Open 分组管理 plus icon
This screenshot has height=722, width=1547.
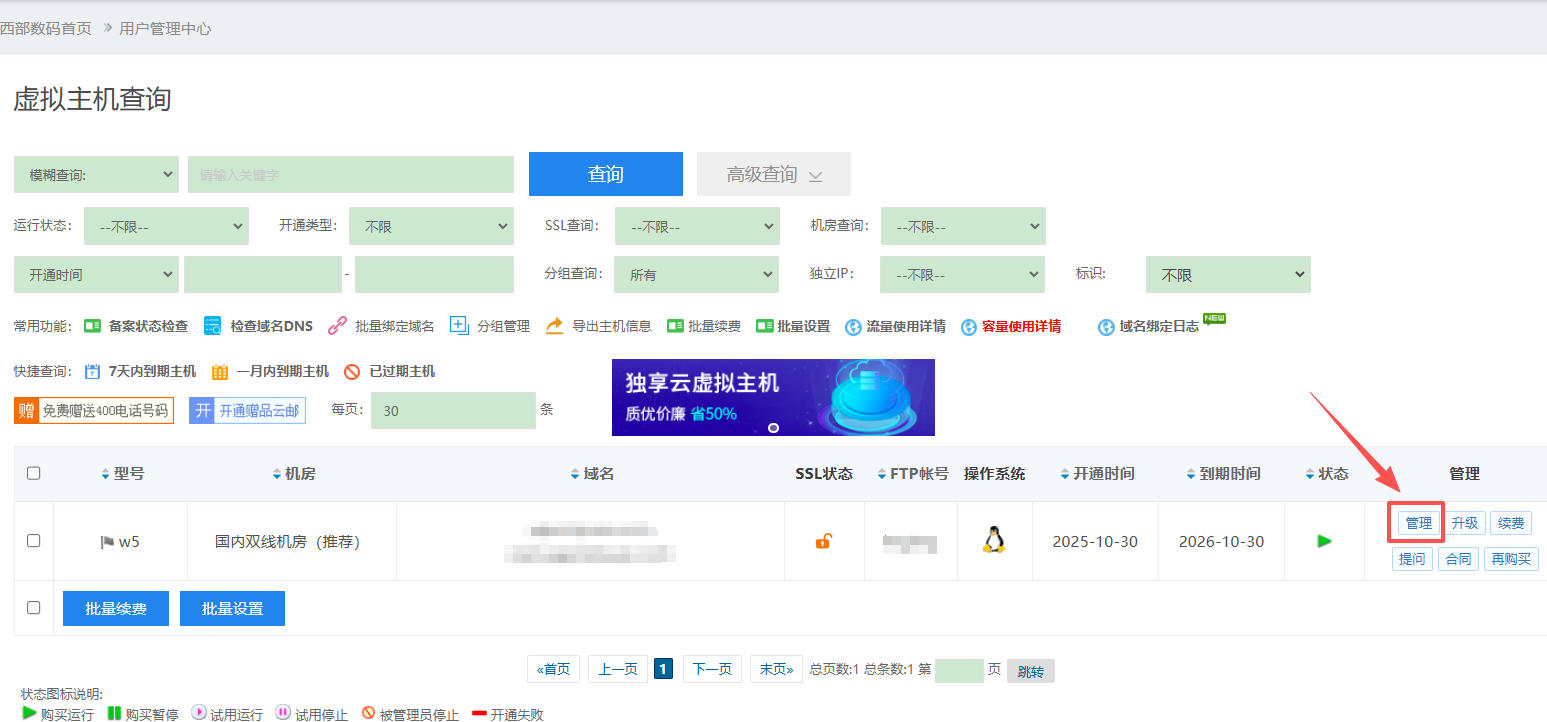(x=459, y=325)
